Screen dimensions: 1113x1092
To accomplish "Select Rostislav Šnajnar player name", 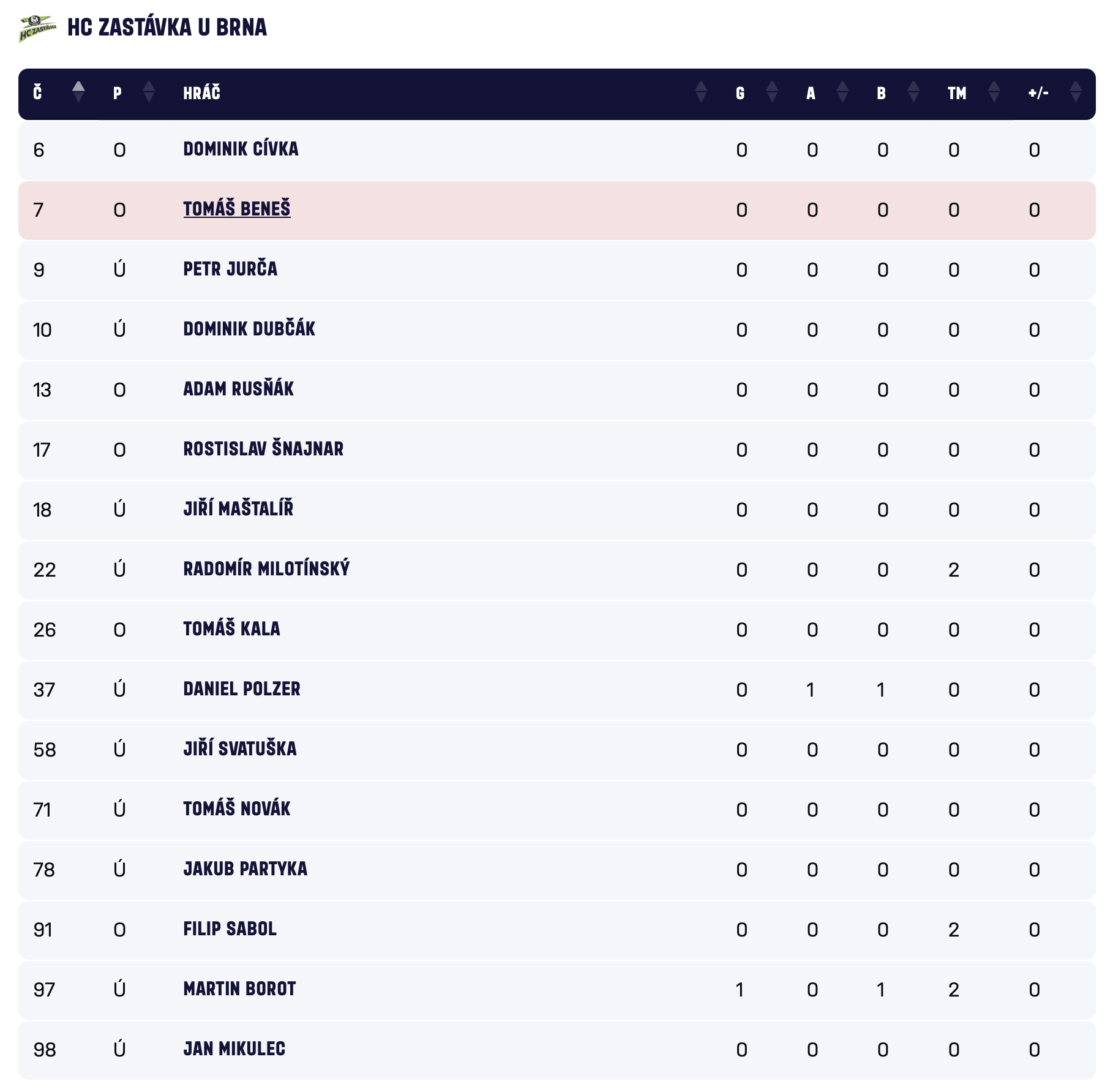I will 263,449.
